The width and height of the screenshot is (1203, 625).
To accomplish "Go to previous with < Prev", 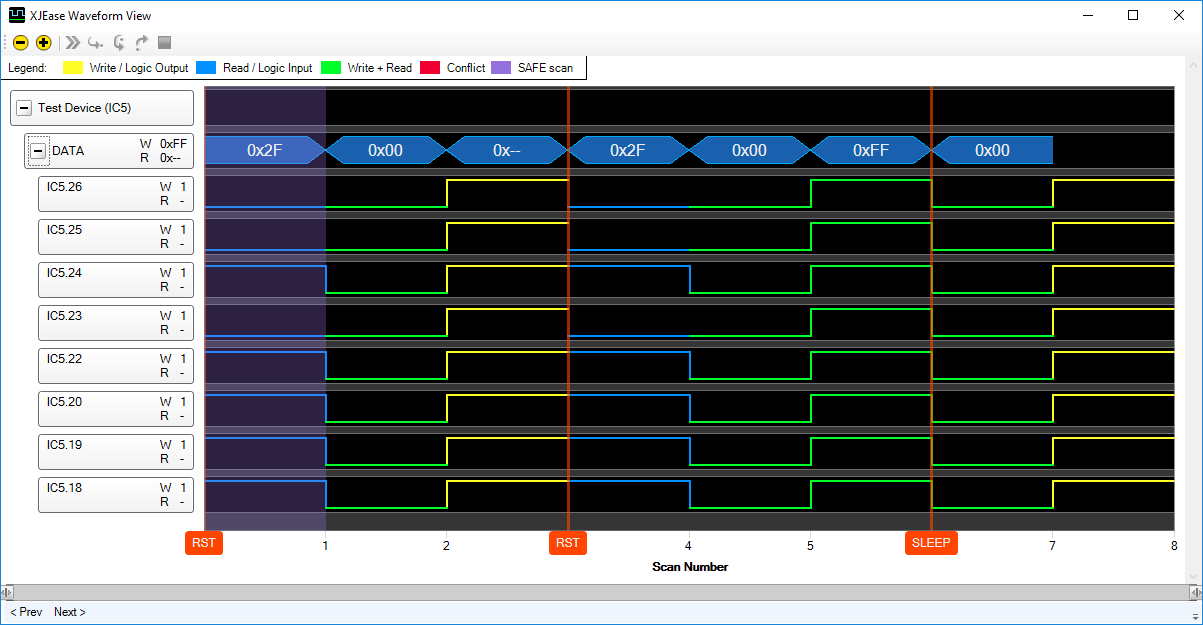I will point(26,612).
